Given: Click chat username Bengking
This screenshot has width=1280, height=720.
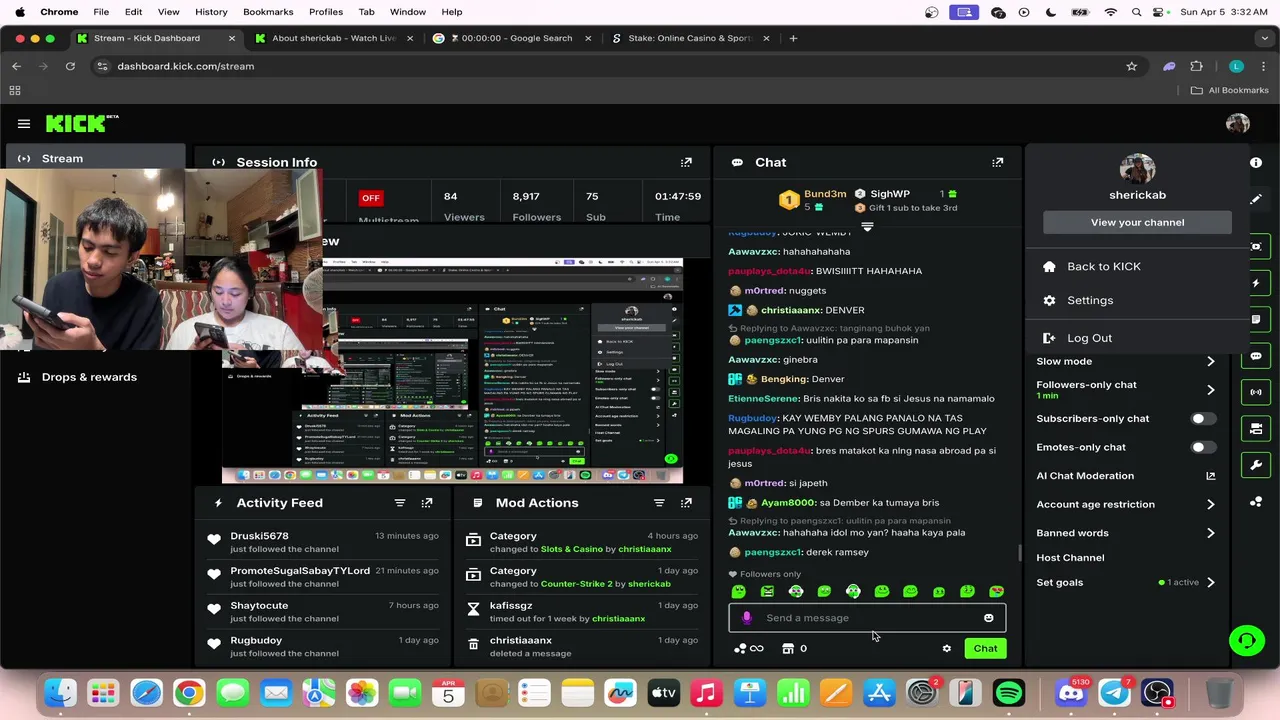Looking at the screenshot, I should 785,379.
